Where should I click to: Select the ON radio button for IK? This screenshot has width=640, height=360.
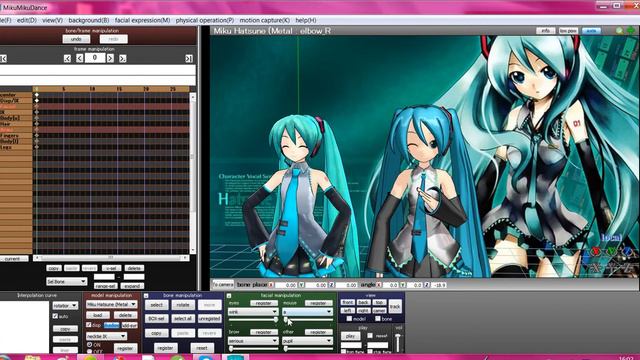[89, 345]
